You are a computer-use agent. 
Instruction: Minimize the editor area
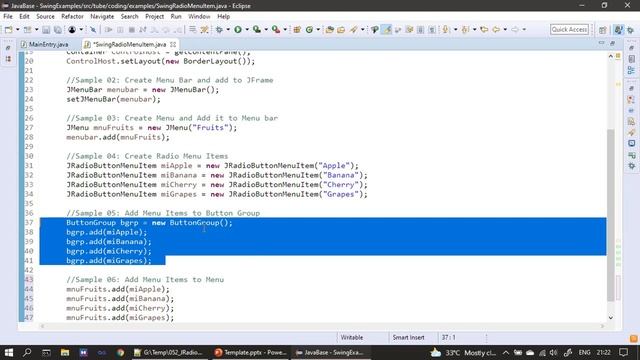click(602, 43)
